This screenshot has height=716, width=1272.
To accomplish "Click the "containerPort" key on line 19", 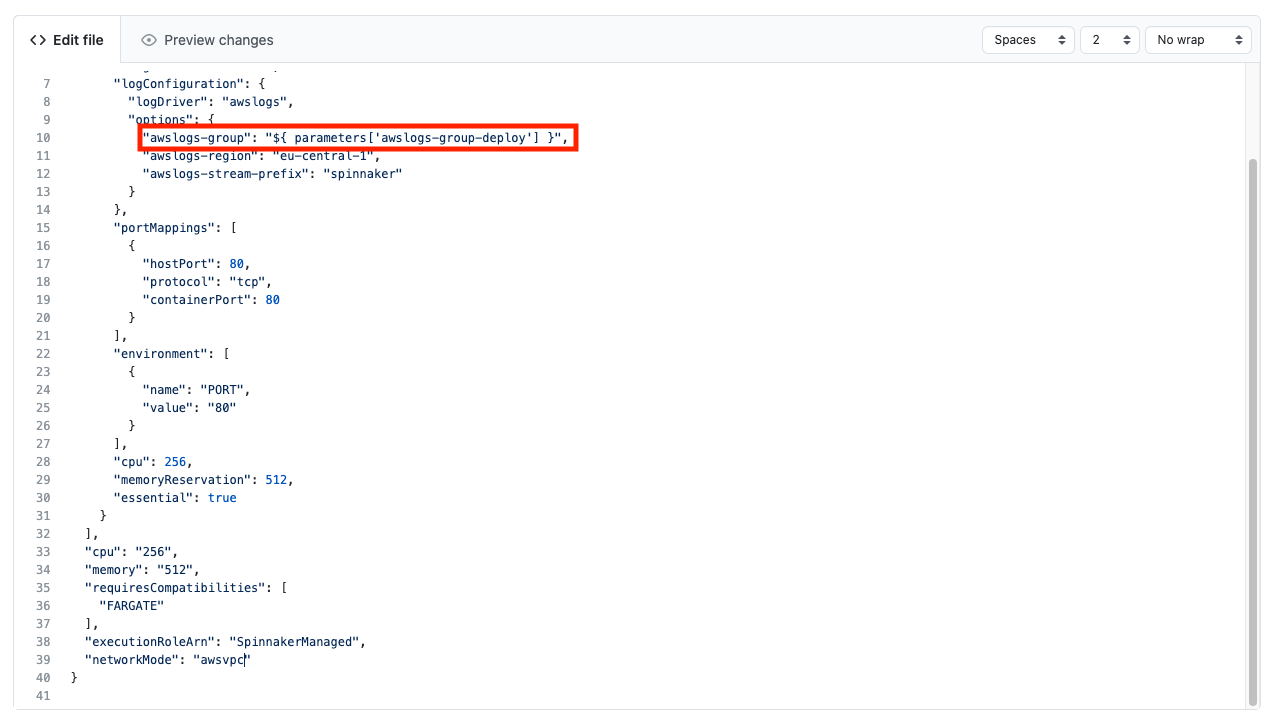I will tap(198, 300).
